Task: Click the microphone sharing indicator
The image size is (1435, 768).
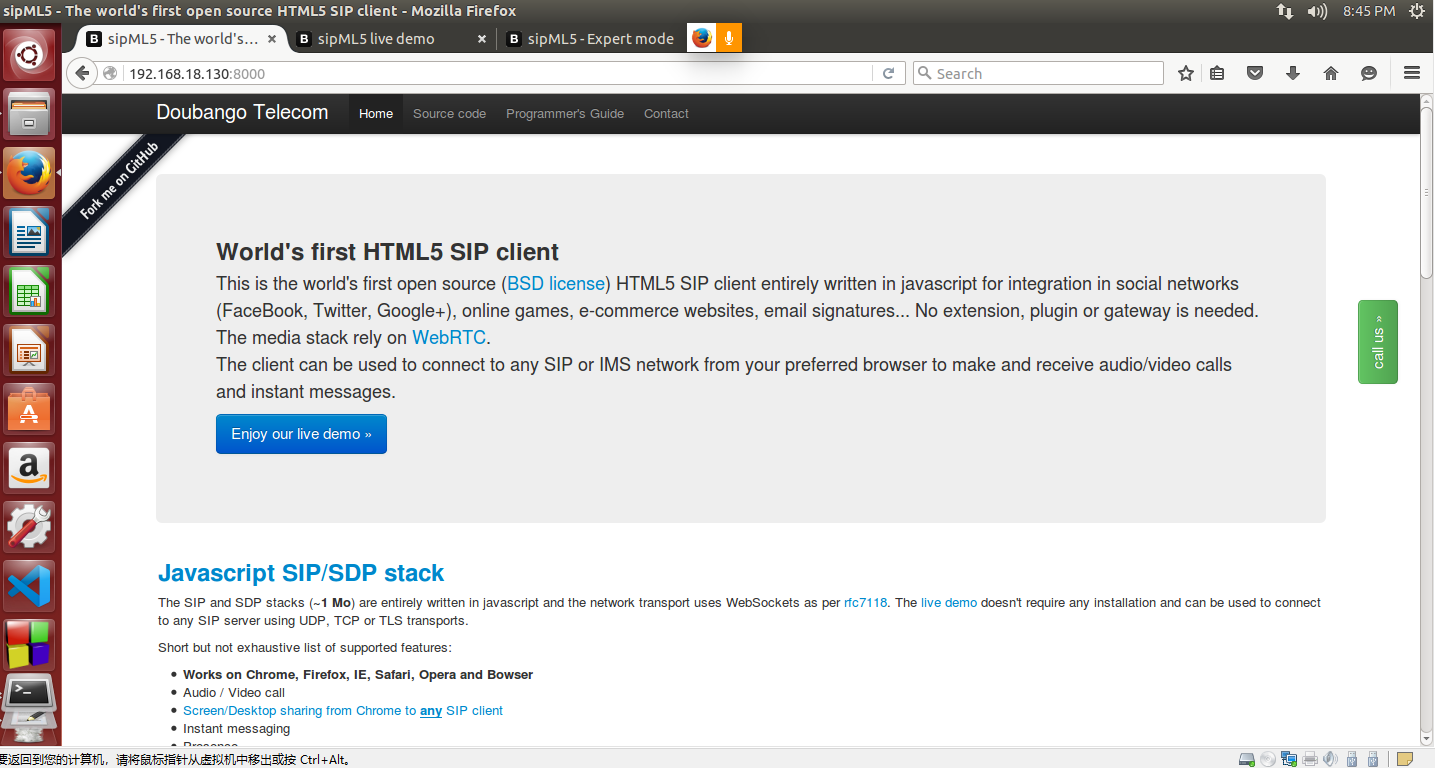Action: click(x=729, y=38)
